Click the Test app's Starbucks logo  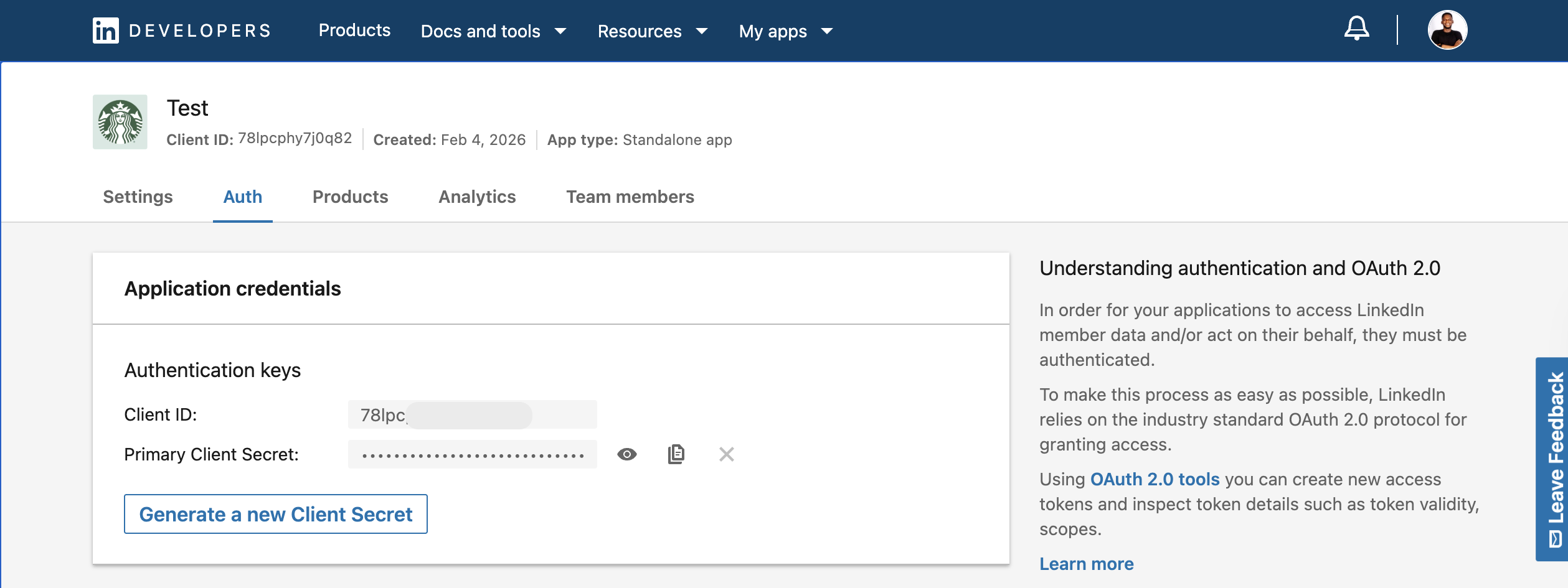[120, 121]
